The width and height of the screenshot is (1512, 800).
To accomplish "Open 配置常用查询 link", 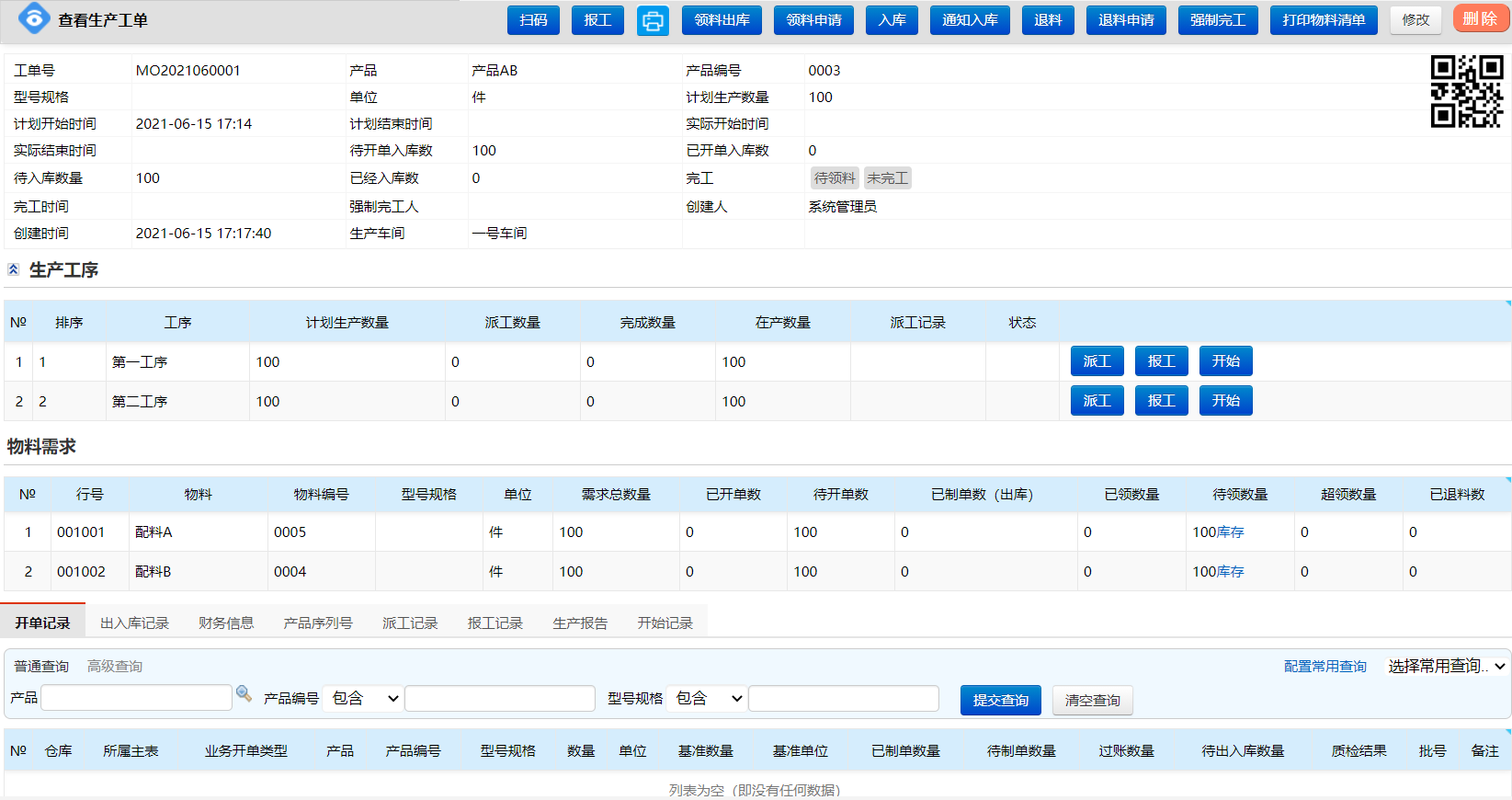I will click(x=1325, y=667).
